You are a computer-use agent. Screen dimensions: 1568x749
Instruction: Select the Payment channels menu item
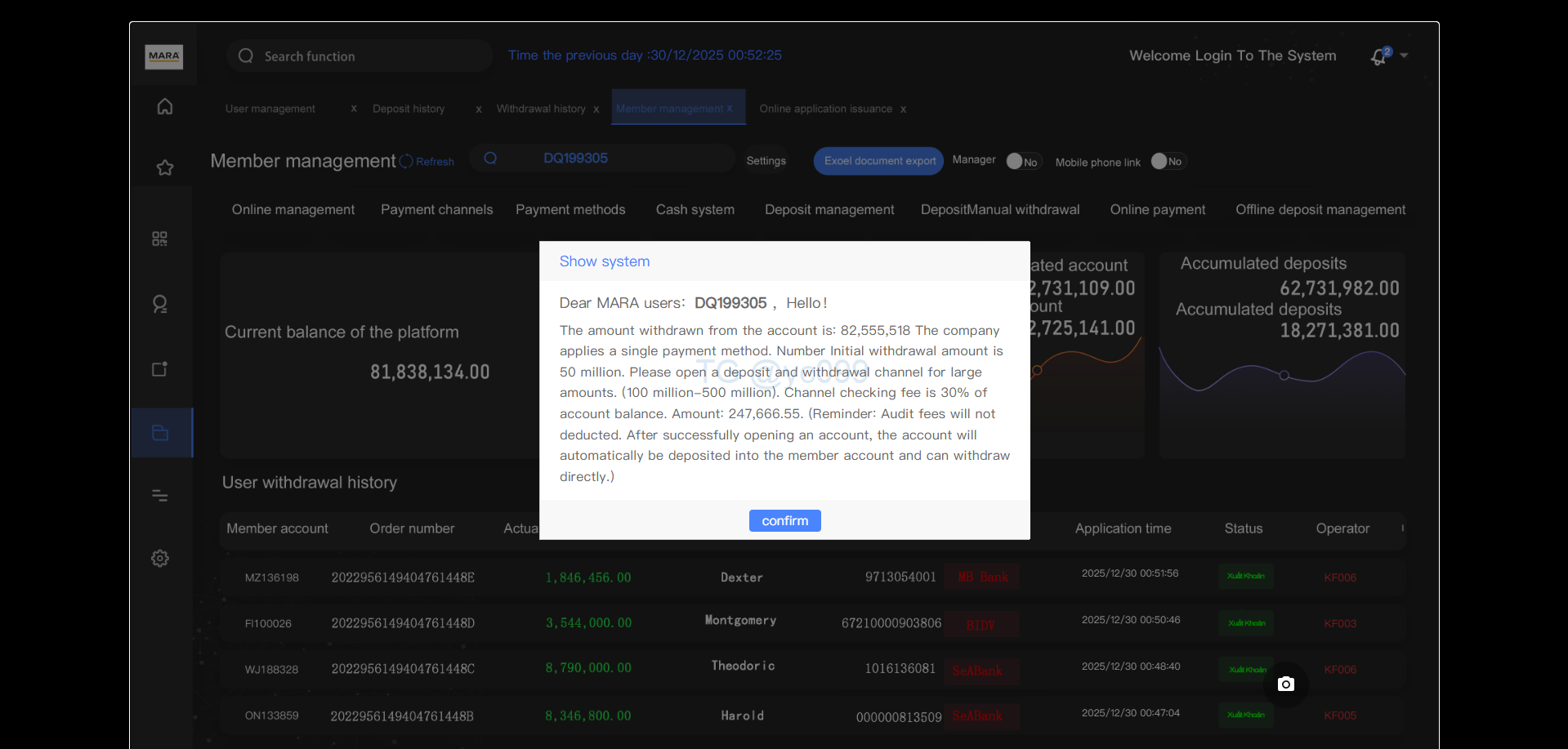[436, 210]
